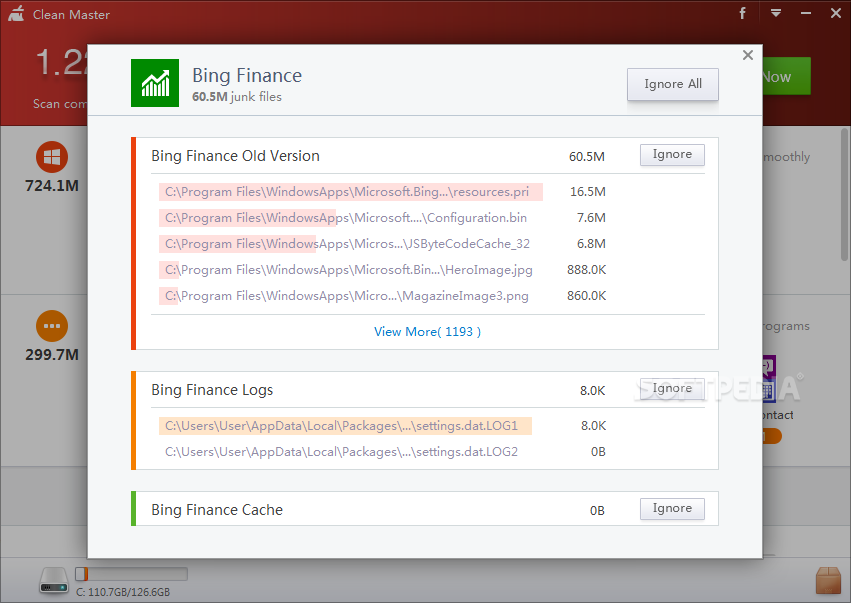Select the JSByteCodeCache_32 file path row
Image resolution: width=851 pixels, height=603 pixels.
pos(347,244)
